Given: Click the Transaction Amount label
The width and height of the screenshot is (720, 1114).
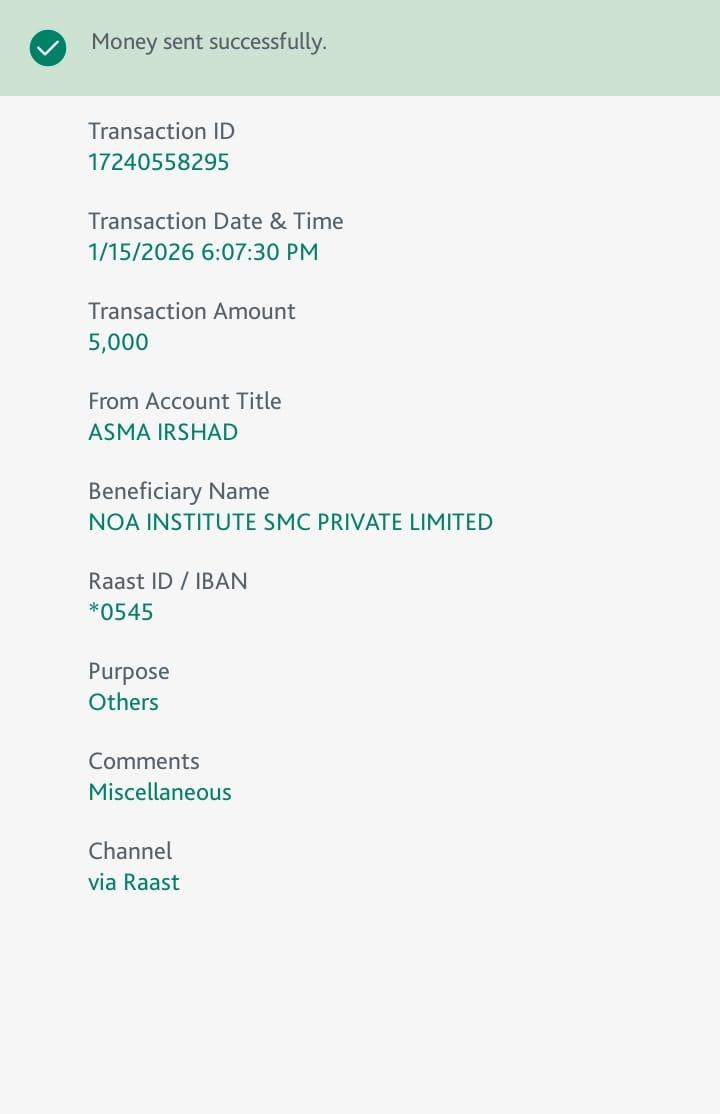Looking at the screenshot, I should click(x=191, y=311).
